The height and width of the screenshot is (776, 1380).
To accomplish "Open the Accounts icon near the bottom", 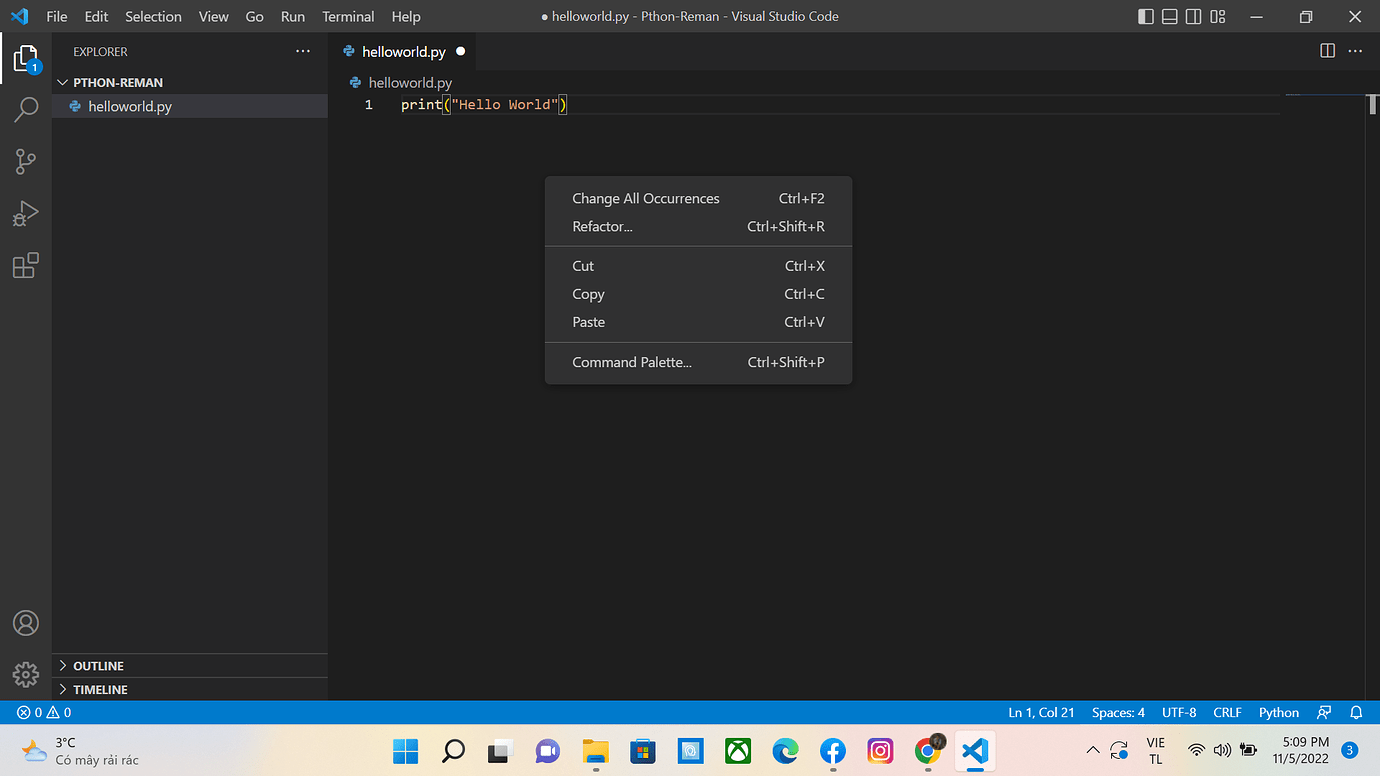I will coord(25,622).
